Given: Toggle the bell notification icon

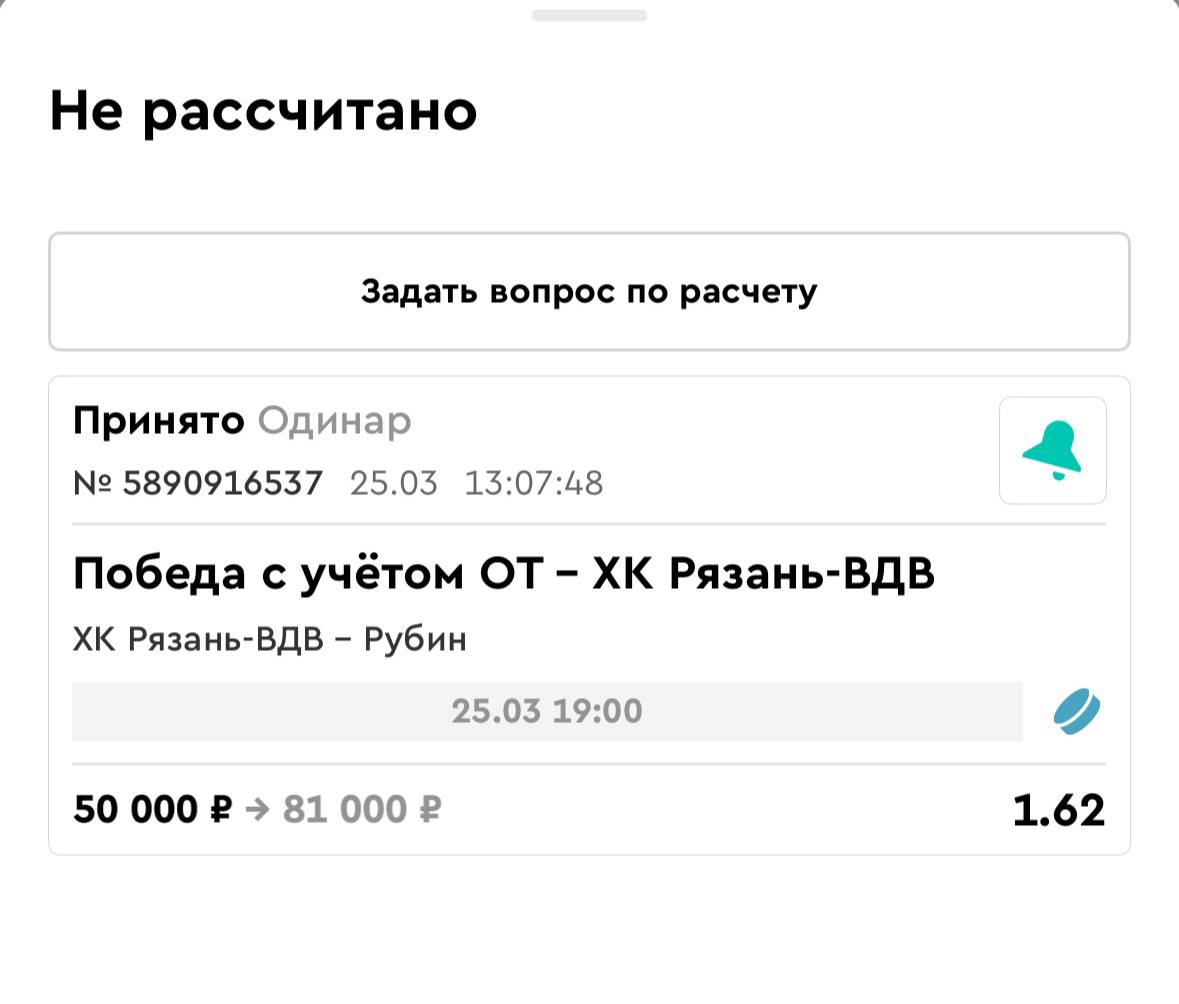Looking at the screenshot, I should coord(1052,451).
